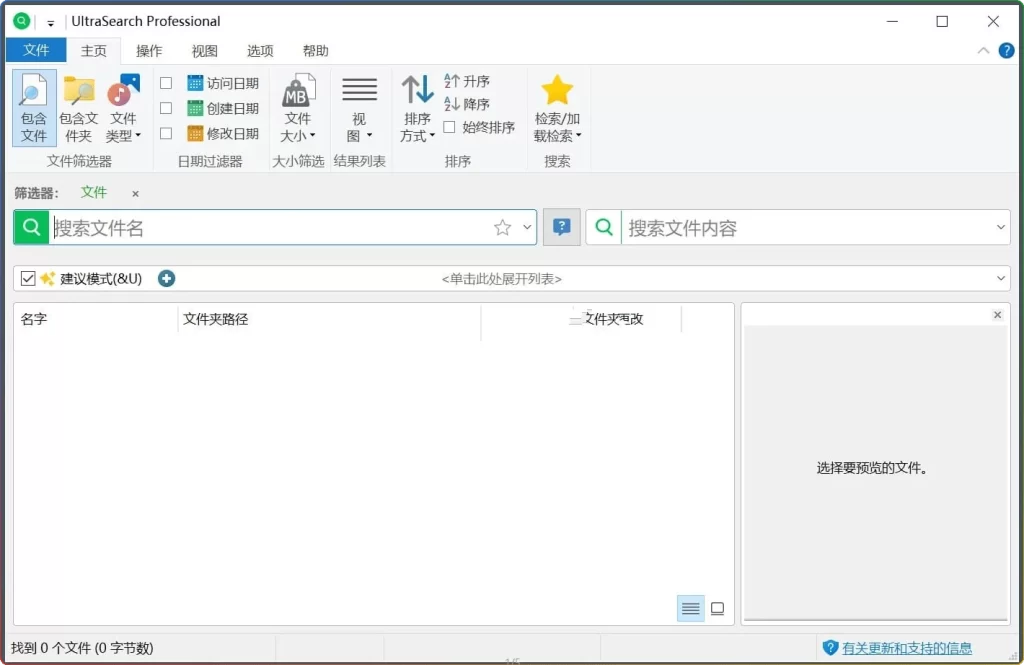Enable the 访问日期 checkbox
This screenshot has height=665, width=1024.
pyautogui.click(x=166, y=83)
